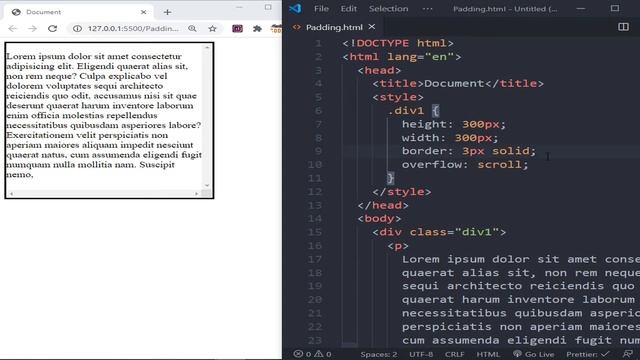The image size is (640, 360).
Task: Click the <html lang="en"> line
Action: pos(402,57)
